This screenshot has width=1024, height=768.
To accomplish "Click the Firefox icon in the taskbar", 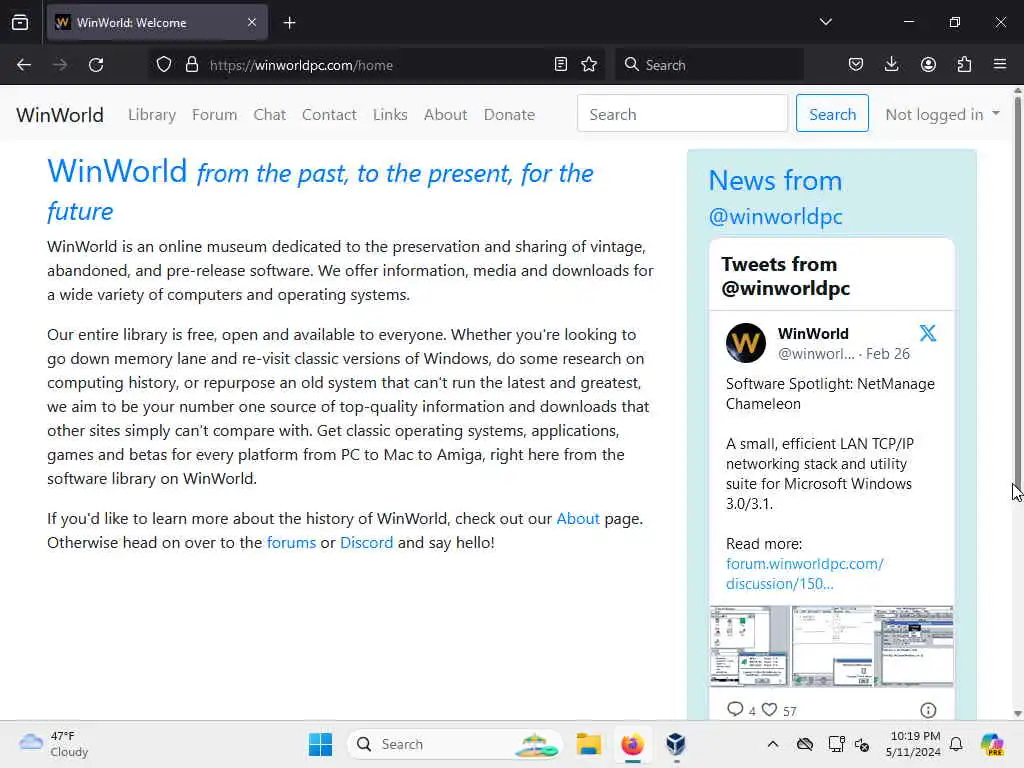I will (632, 744).
